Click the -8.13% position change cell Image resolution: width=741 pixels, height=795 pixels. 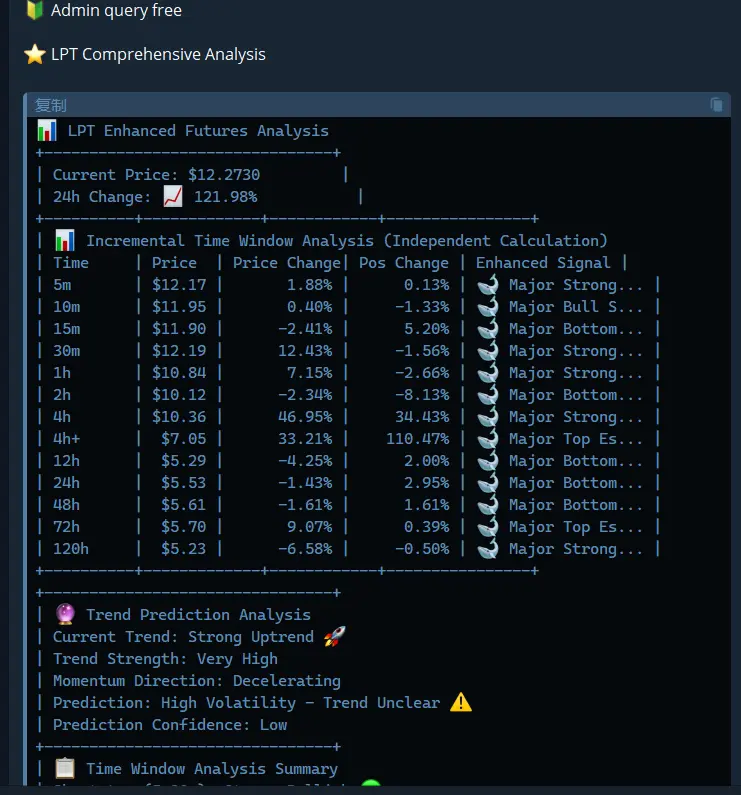click(422, 395)
